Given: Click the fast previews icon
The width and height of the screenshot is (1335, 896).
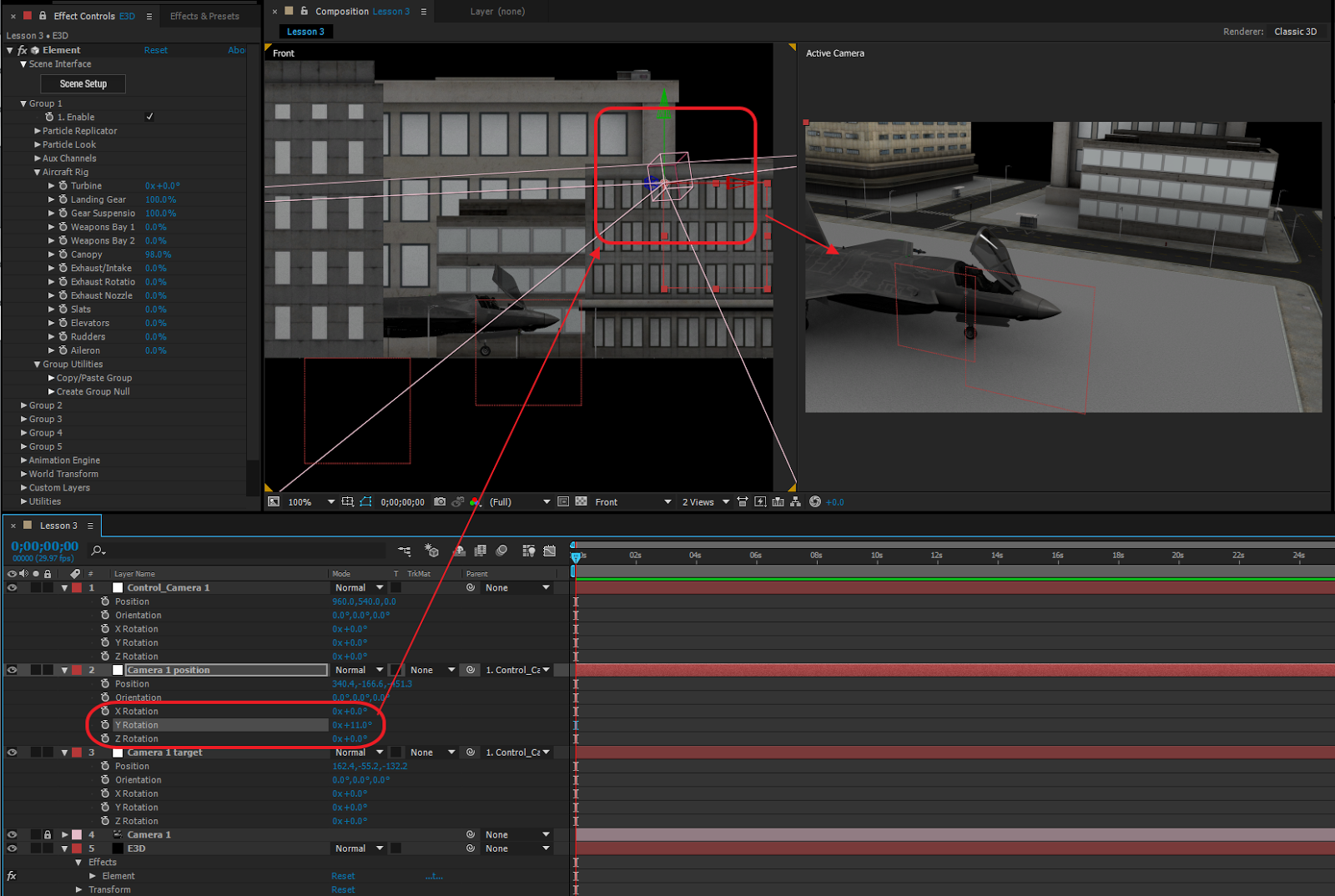Looking at the screenshot, I should pyautogui.click(x=760, y=502).
